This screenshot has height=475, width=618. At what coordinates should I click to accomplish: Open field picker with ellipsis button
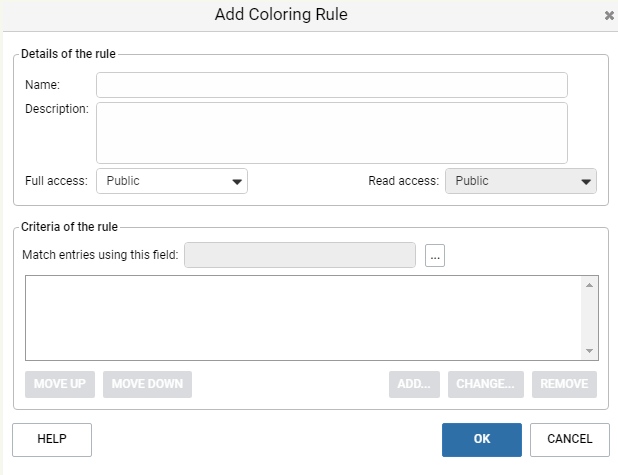point(435,255)
